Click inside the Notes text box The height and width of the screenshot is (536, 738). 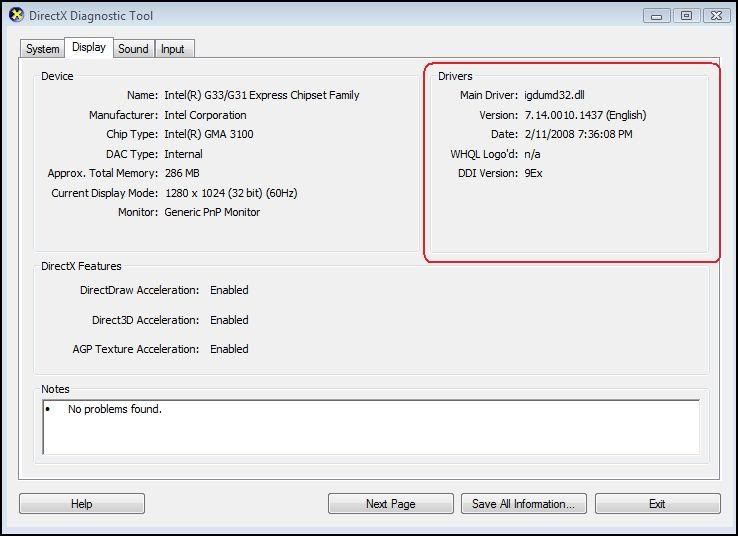click(371, 427)
